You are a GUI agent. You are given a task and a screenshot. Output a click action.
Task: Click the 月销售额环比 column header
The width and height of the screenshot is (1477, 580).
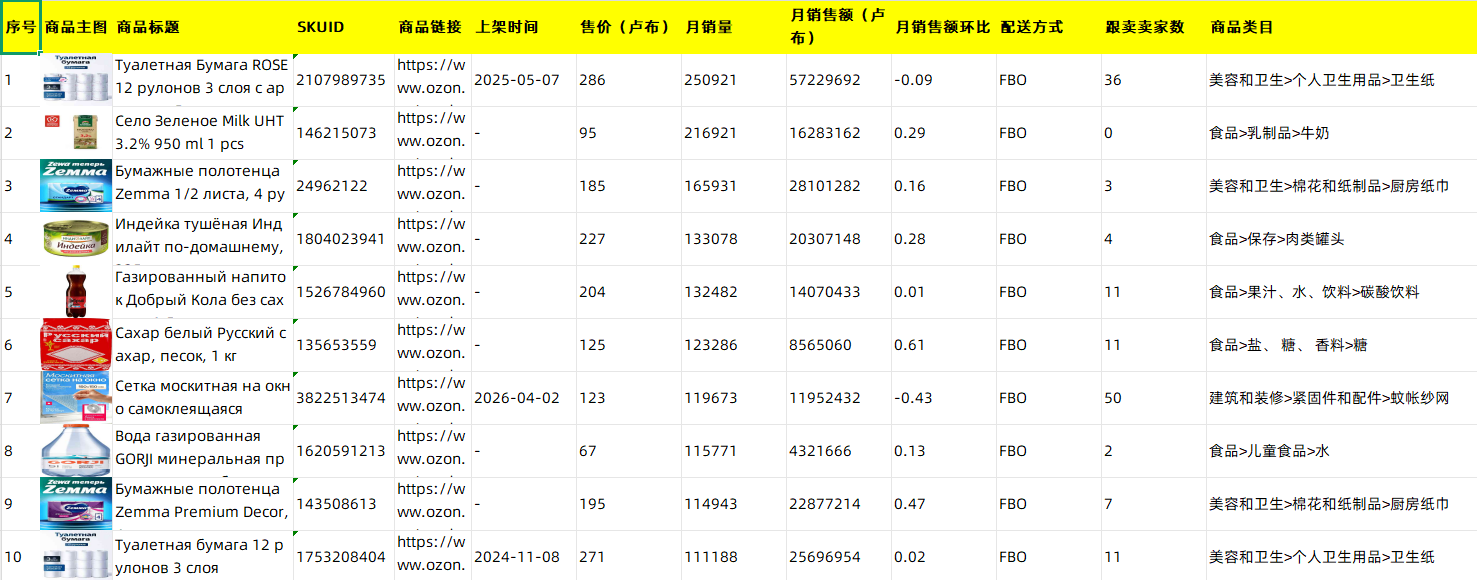pyautogui.click(x=943, y=27)
